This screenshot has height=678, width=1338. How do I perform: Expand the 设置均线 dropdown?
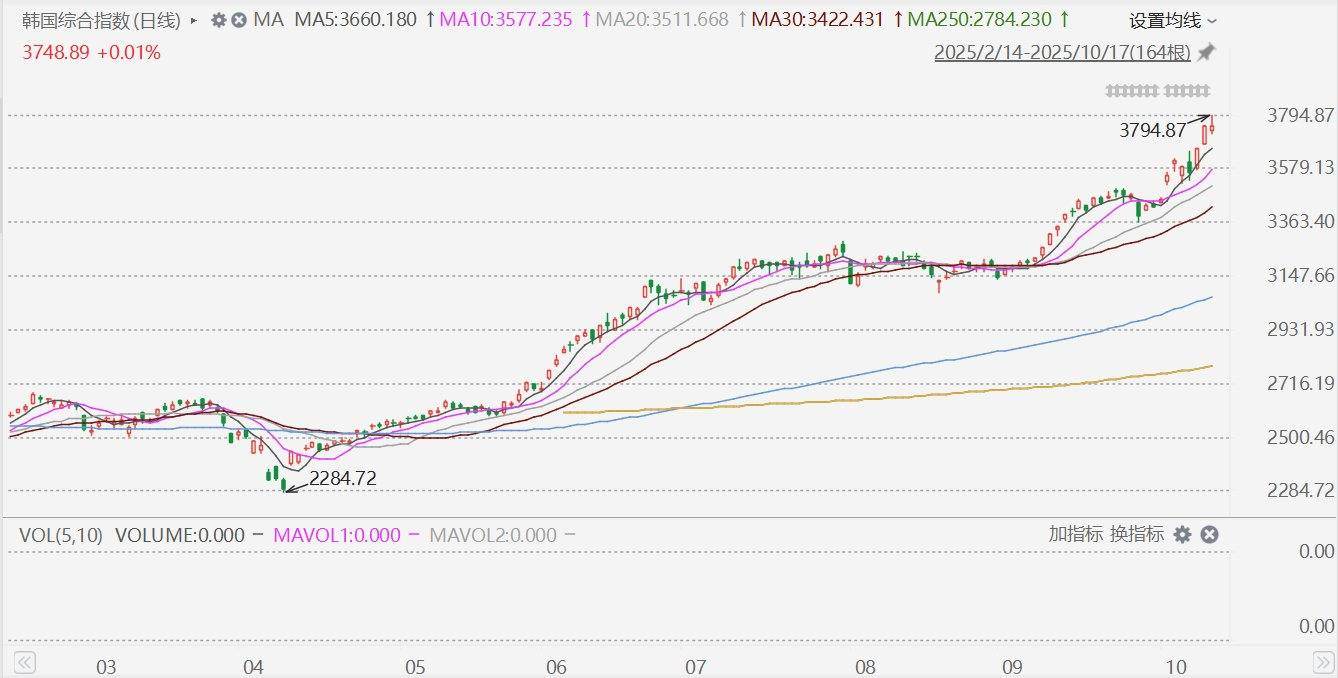click(1173, 20)
